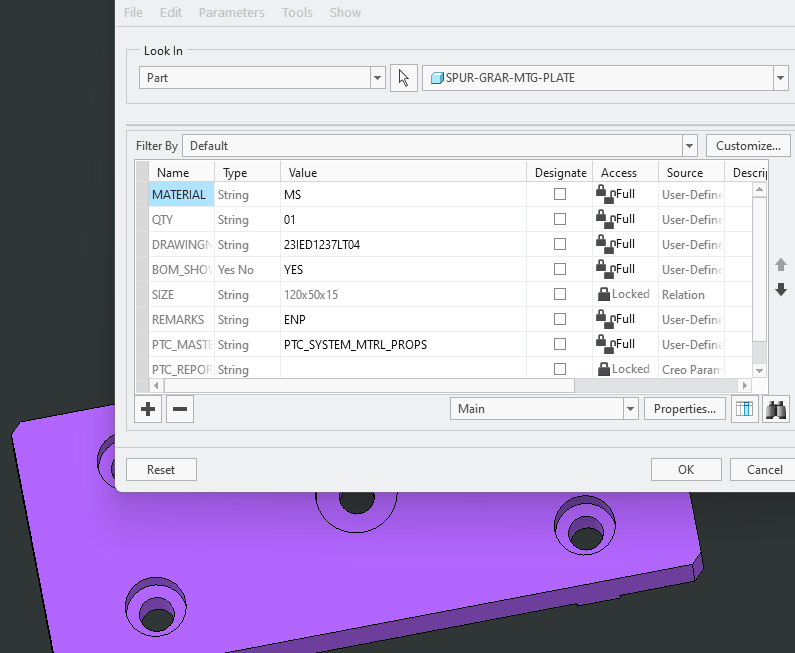
Task: Toggle Designate checkbox for PTC_MASTER row
Action: [560, 344]
